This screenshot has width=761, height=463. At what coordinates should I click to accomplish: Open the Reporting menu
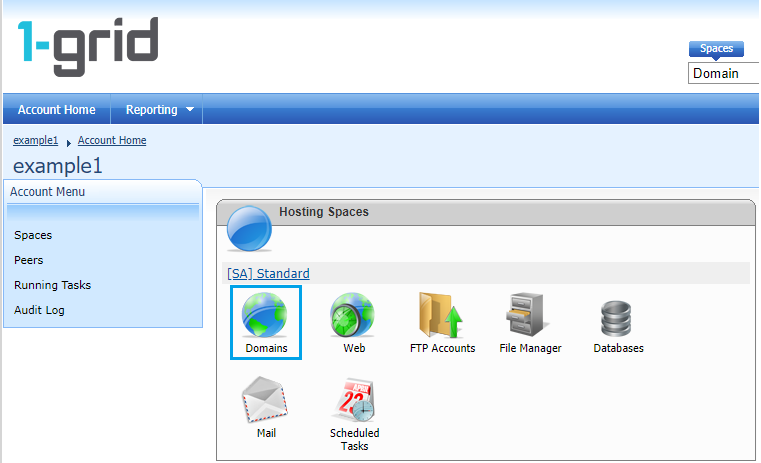[x=157, y=110]
